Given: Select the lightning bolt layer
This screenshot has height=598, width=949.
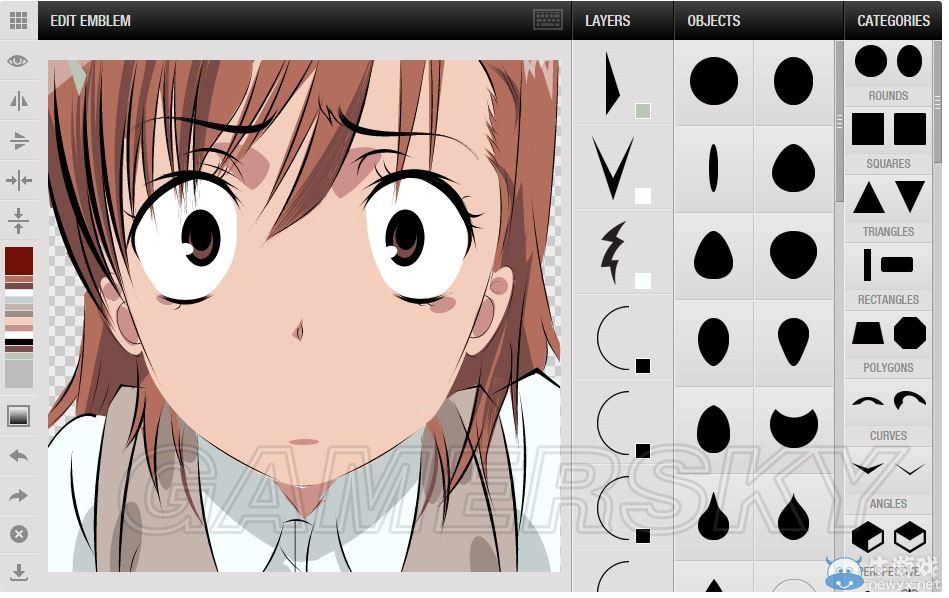Looking at the screenshot, I should coord(622,252).
